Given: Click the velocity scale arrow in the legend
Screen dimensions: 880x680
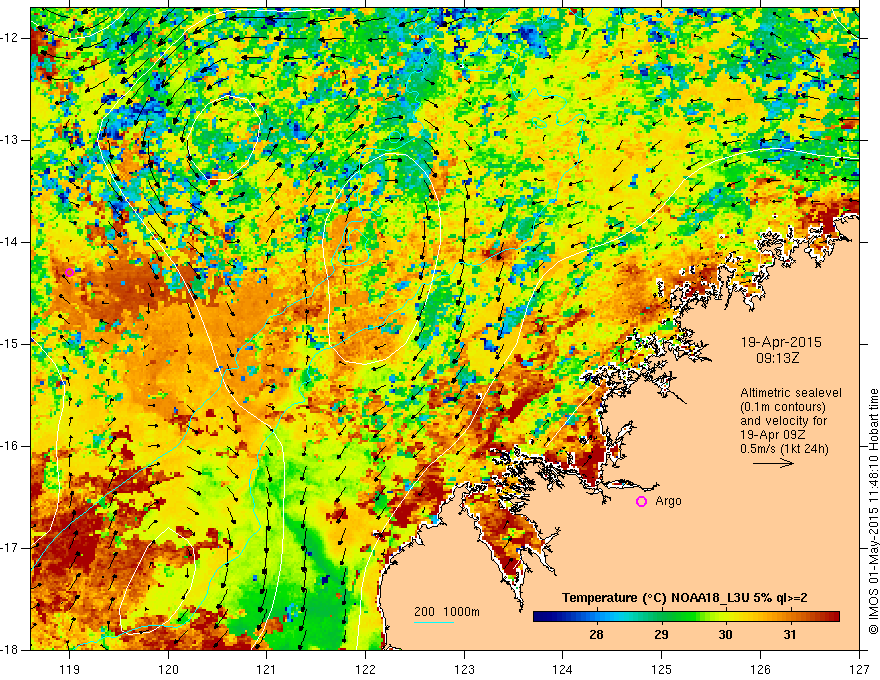Looking at the screenshot, I should (773, 463).
